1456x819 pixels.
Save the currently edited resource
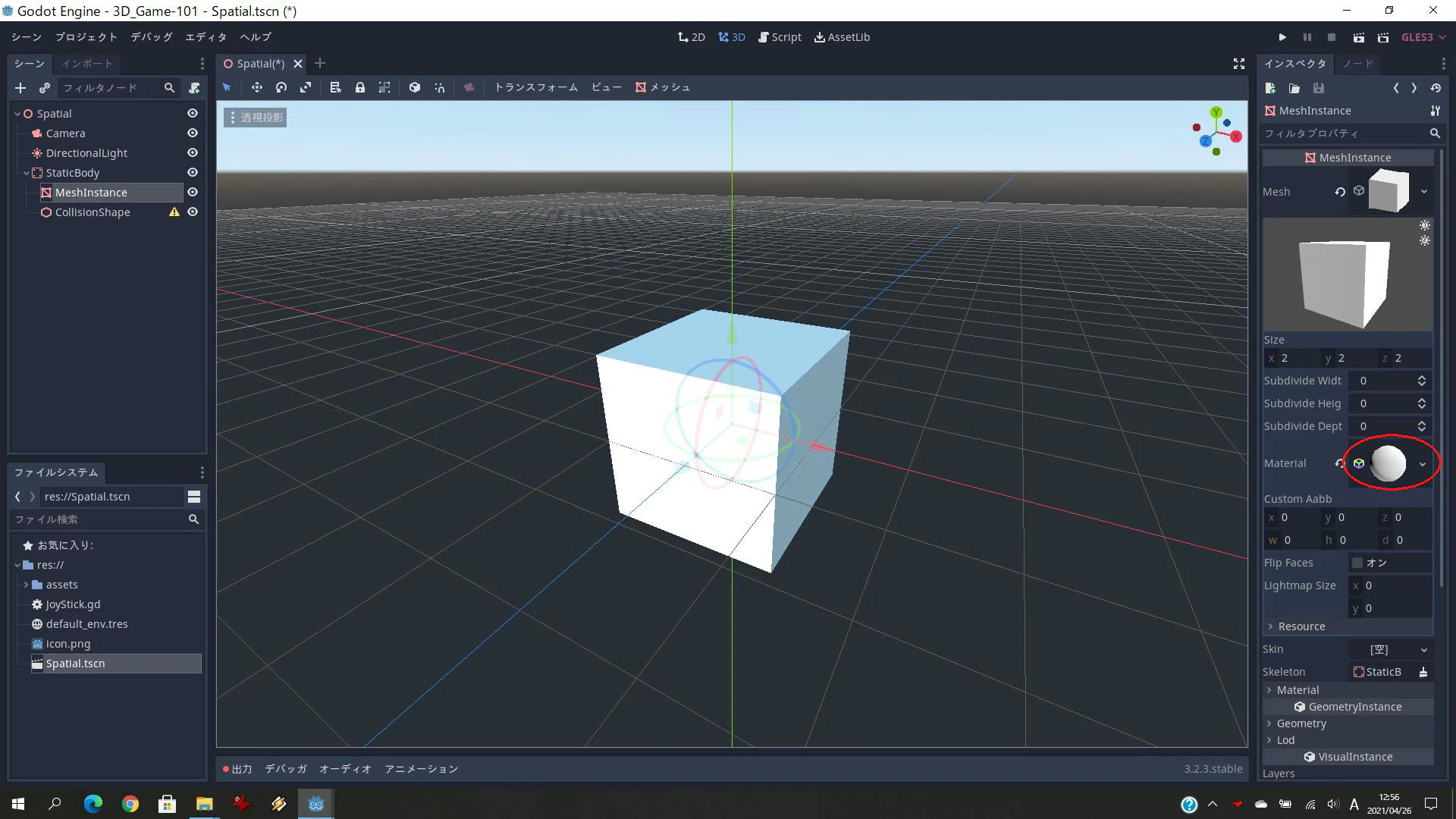point(1319,88)
